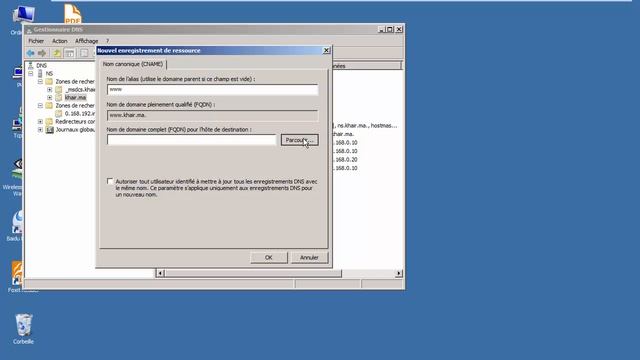640x360 pixels.
Task: Click the _msdcs.khair zone folder icon
Action: [x=59, y=89]
